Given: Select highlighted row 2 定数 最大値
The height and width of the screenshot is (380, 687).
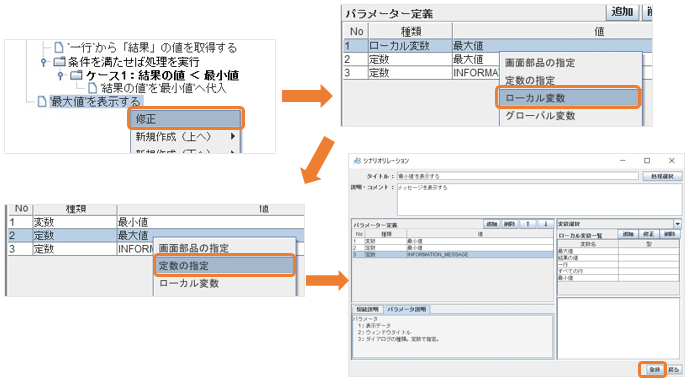Looking at the screenshot, I should point(156,235).
